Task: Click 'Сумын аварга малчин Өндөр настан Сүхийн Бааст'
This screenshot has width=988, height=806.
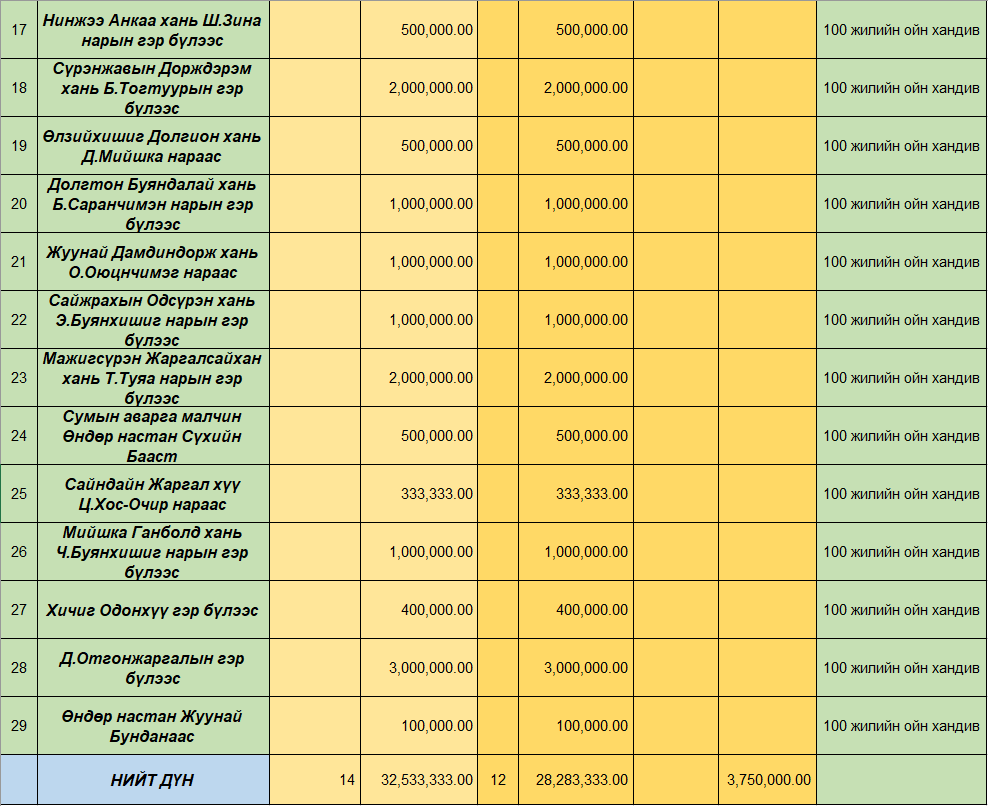Action: click(x=153, y=435)
